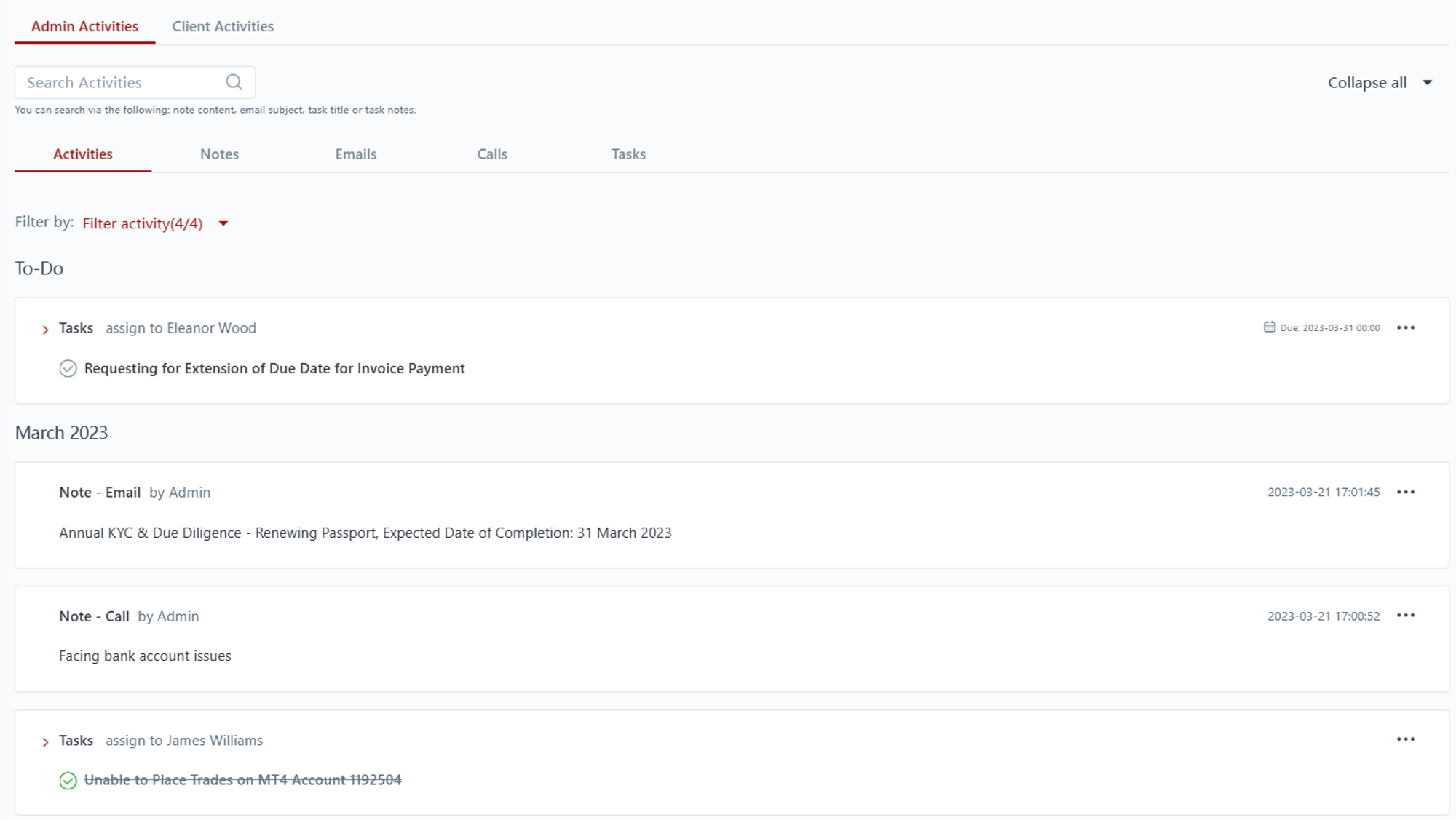Viewport: 1456px width, 820px height.
Task: Click the search magnifier icon
Action: pyautogui.click(x=234, y=82)
